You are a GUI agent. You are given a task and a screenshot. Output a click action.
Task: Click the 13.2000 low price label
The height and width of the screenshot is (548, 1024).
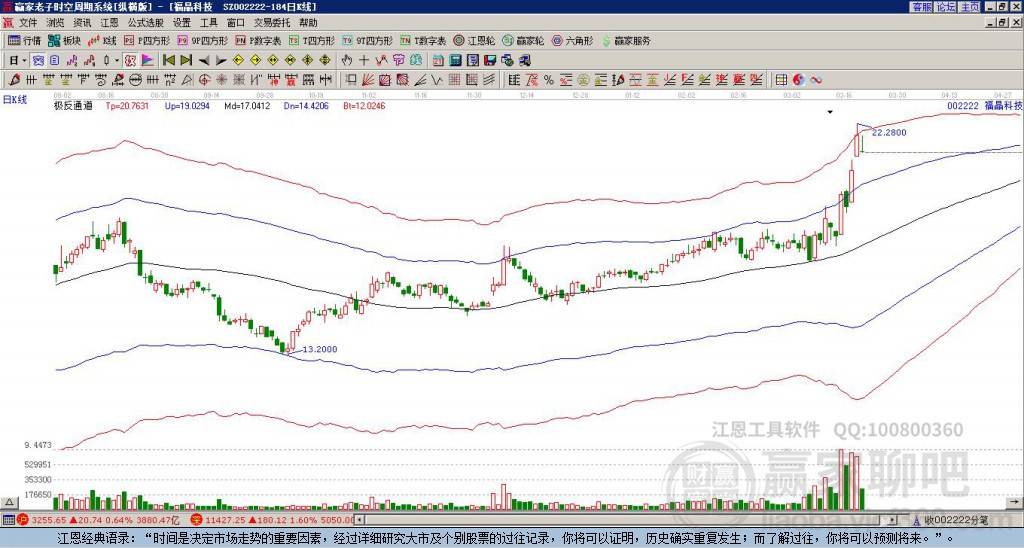(319, 349)
